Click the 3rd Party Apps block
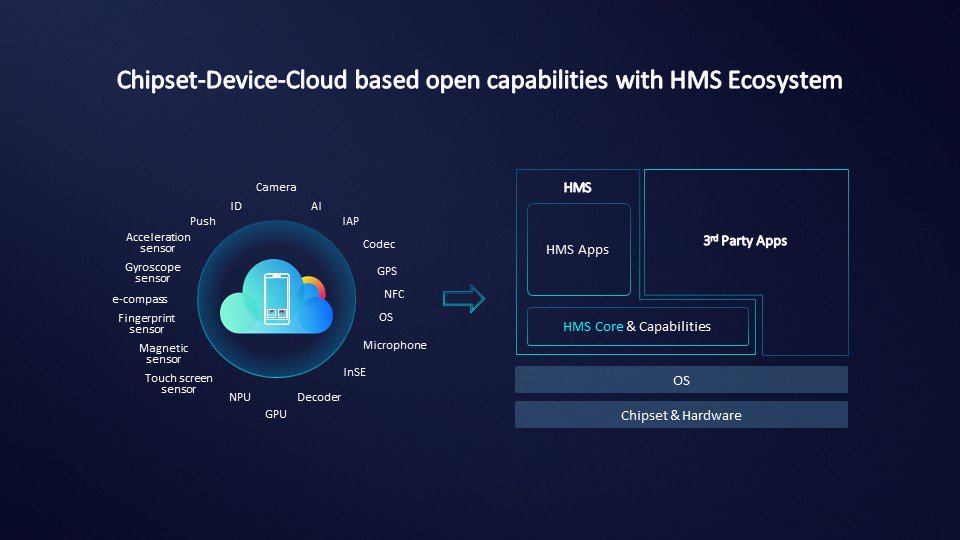This screenshot has height=540, width=960. (x=745, y=241)
